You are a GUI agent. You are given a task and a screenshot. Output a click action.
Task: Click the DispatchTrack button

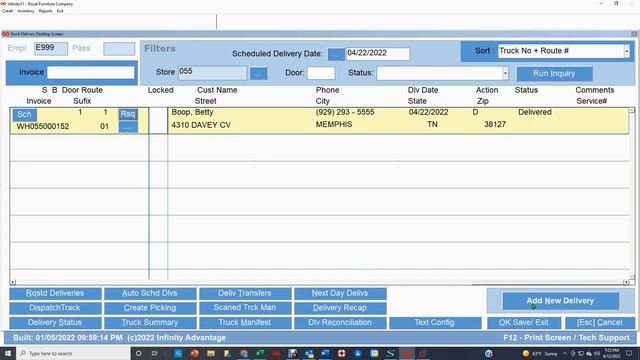pyautogui.click(x=55, y=308)
